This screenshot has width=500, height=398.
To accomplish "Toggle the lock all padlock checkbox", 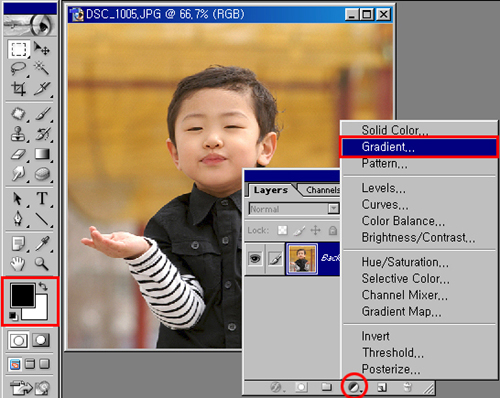I will 333,230.
